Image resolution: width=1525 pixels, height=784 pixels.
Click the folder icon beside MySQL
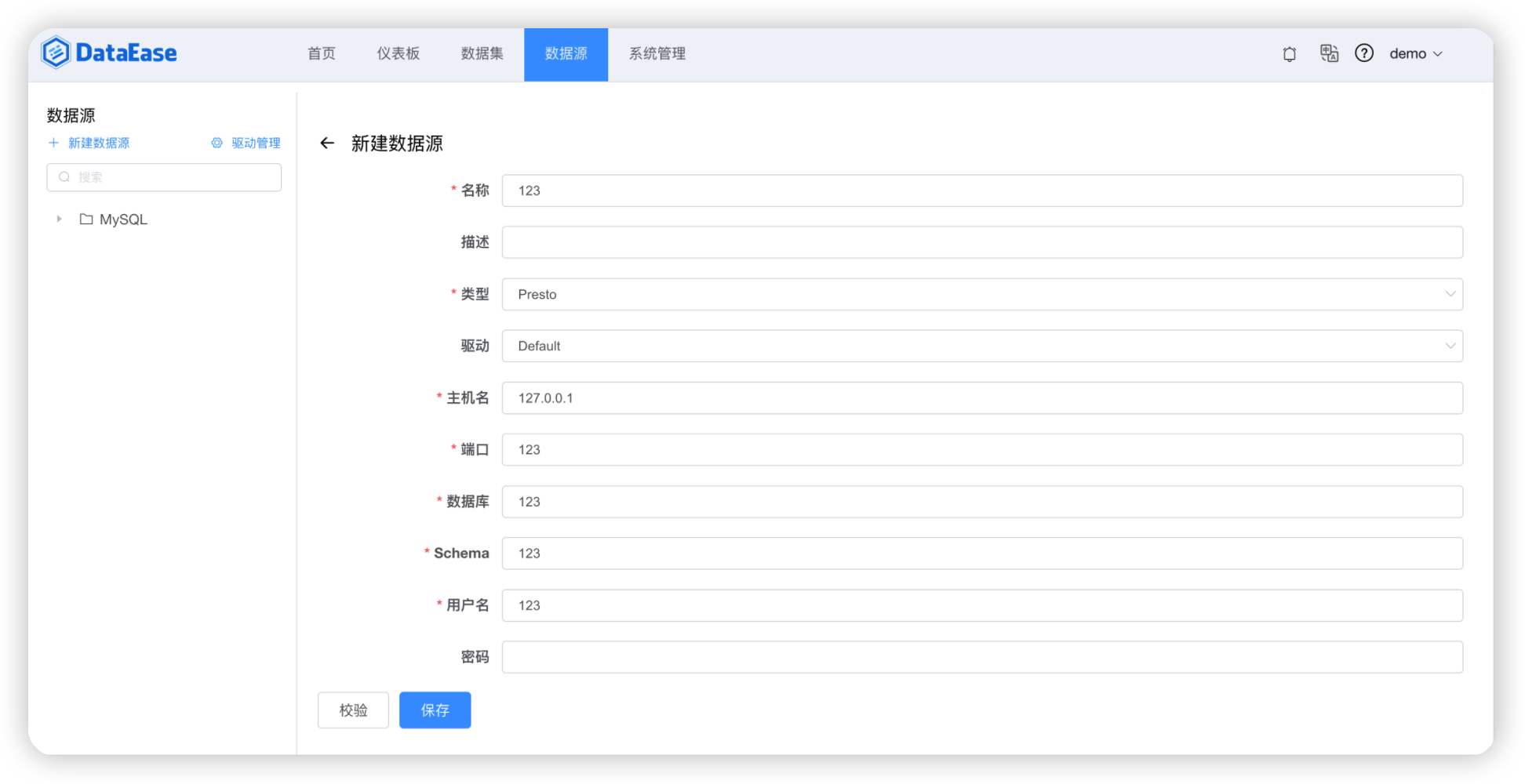[86, 220]
